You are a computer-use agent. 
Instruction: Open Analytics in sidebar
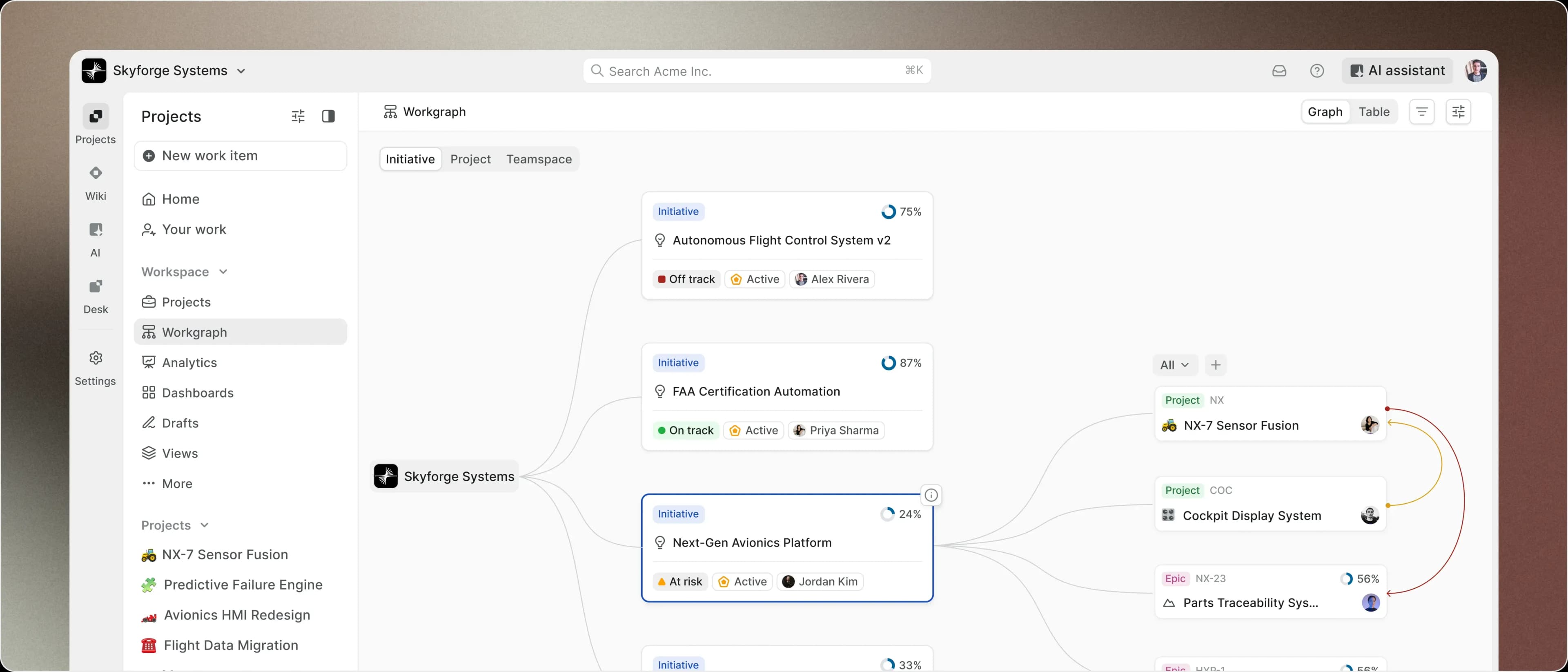(241, 363)
